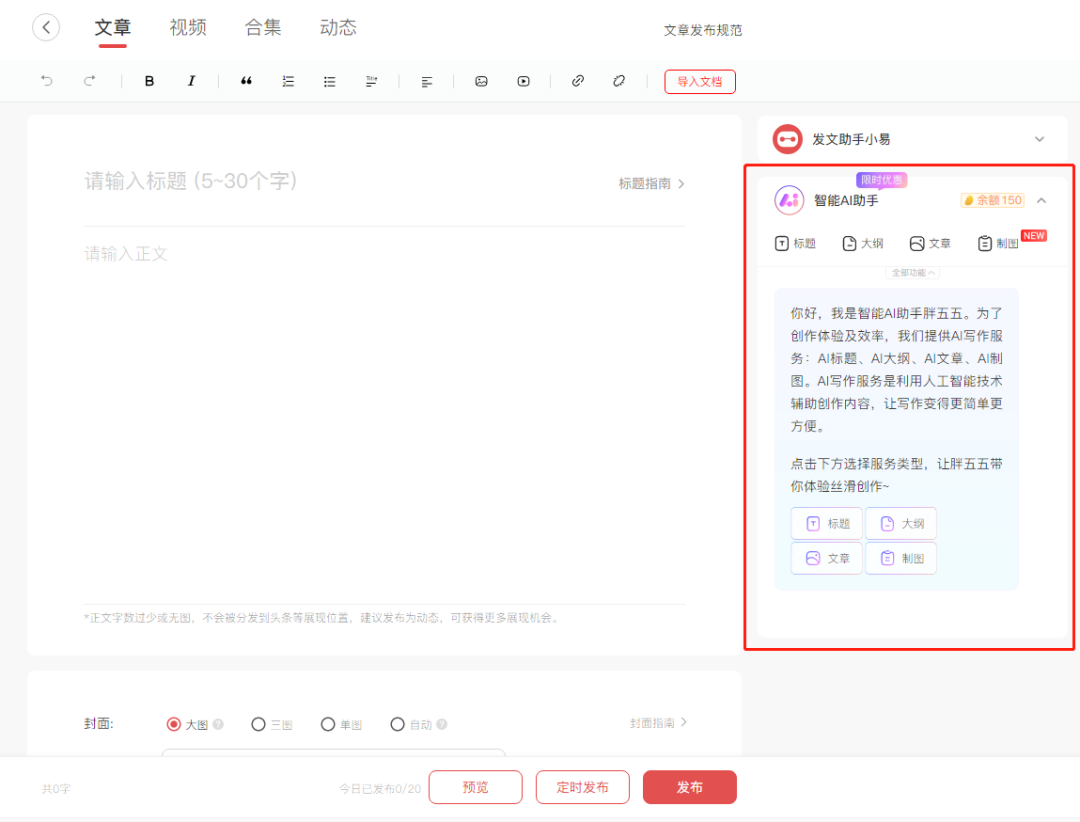Image resolution: width=1080 pixels, height=822 pixels.
Task: Insert a hyperlink using the link icon
Action: (x=577, y=82)
